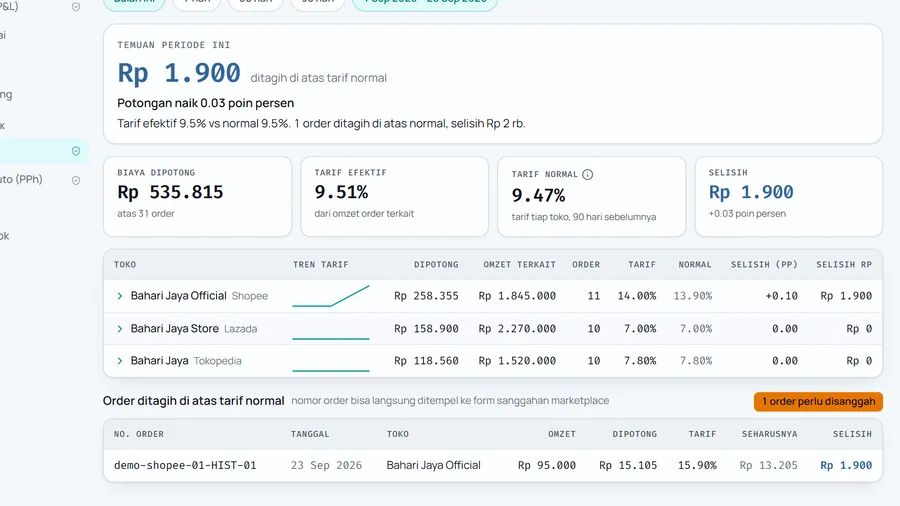Click the OMZET header in the order table
900x506 pixels.
click(x=562, y=434)
